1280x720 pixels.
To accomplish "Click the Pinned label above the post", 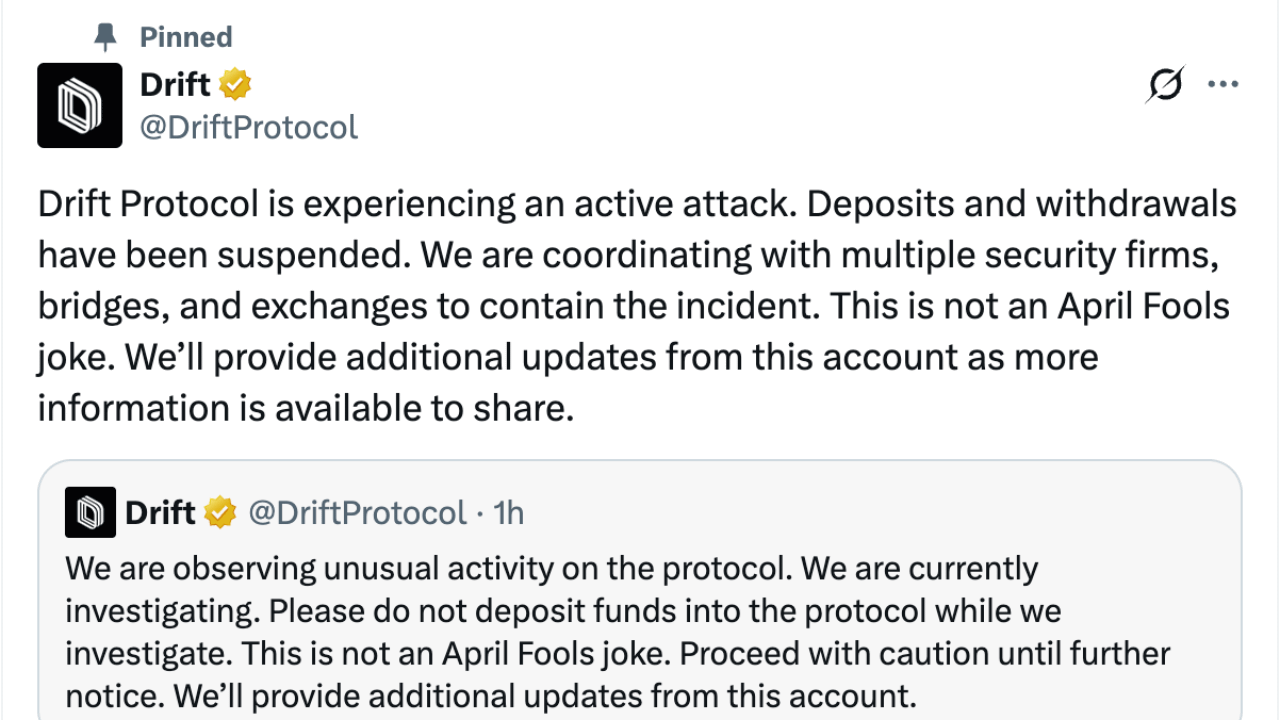I will (186, 38).
